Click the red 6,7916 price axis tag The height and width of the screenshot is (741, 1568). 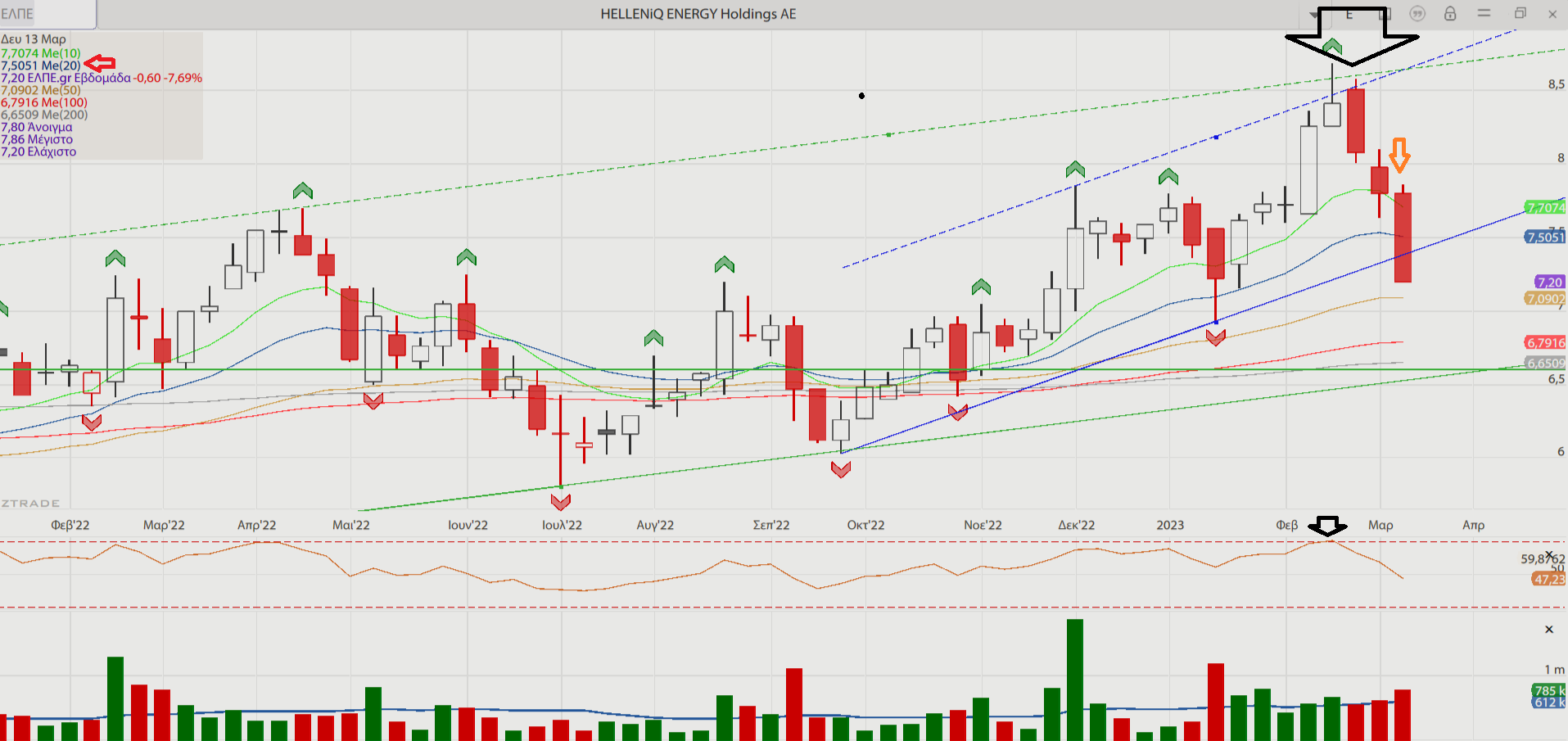1546,343
